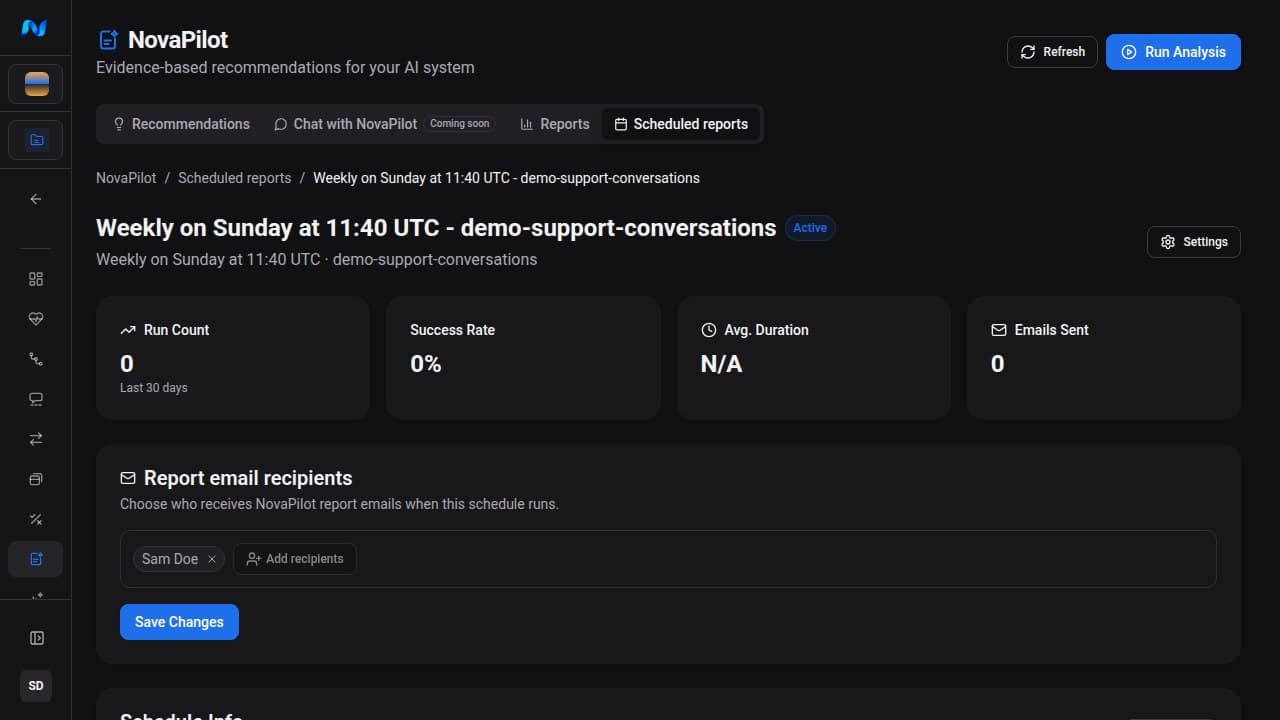Open the dashboard grid icon in the sidebar

tap(36, 279)
